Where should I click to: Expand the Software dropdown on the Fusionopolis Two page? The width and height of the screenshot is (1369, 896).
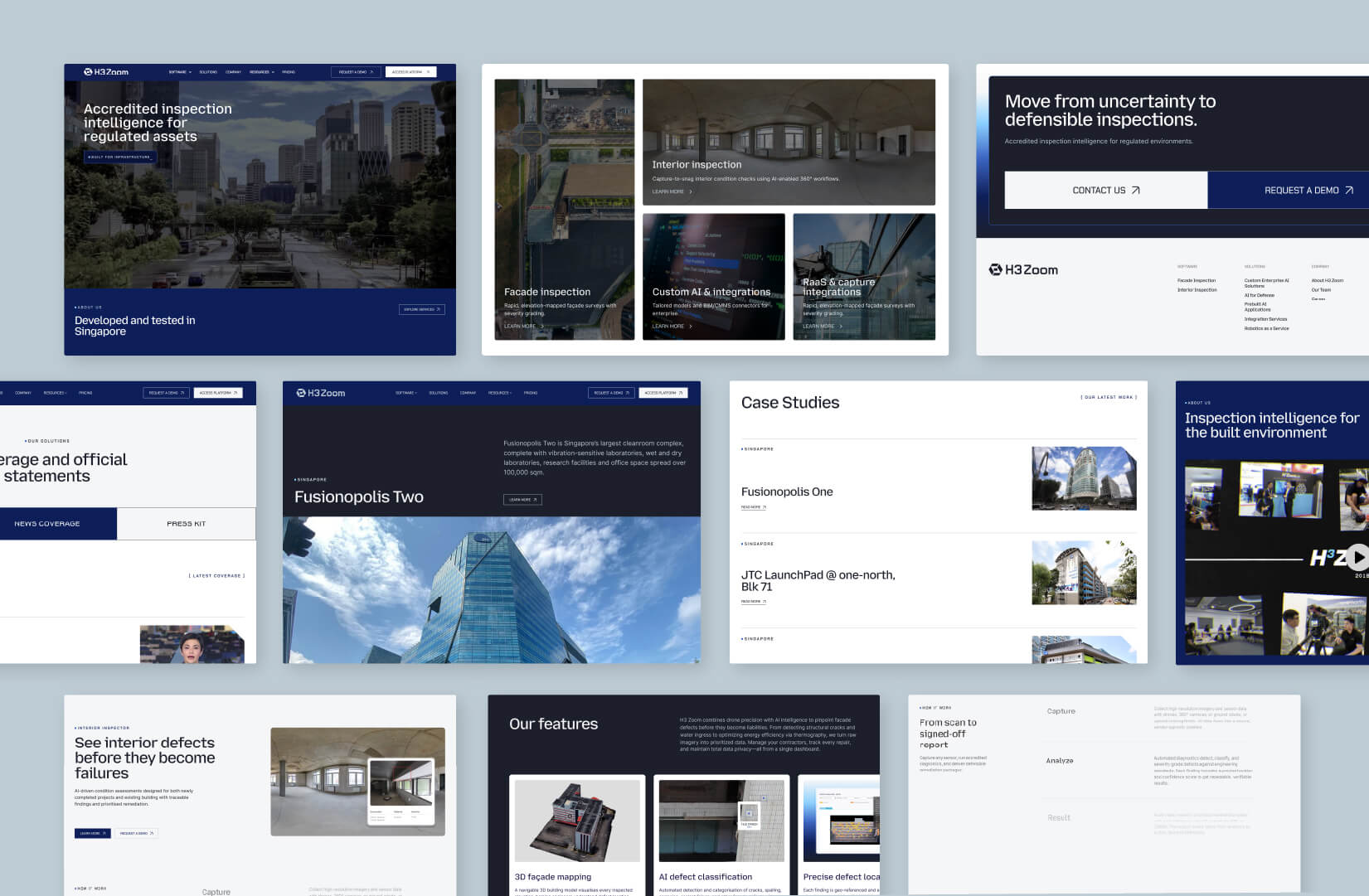point(406,393)
